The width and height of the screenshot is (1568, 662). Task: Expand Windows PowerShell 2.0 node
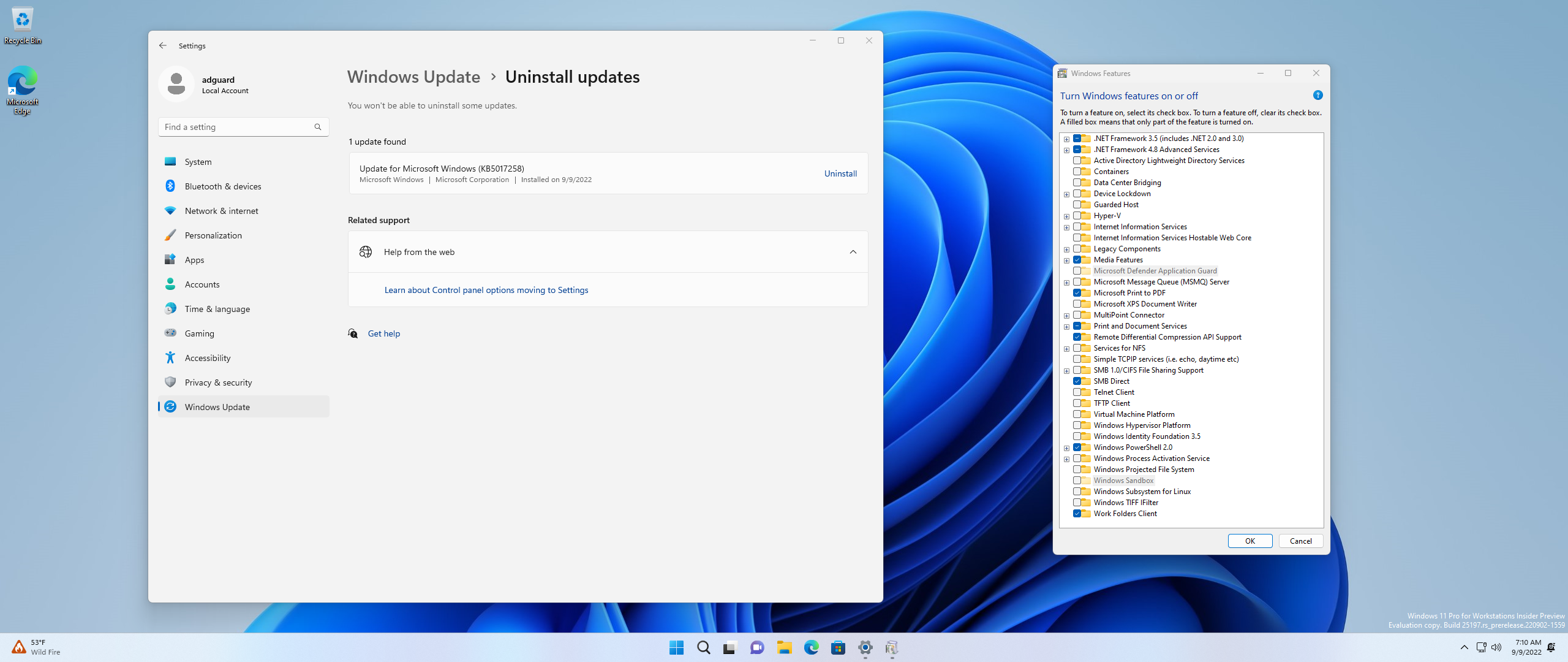[x=1066, y=448]
